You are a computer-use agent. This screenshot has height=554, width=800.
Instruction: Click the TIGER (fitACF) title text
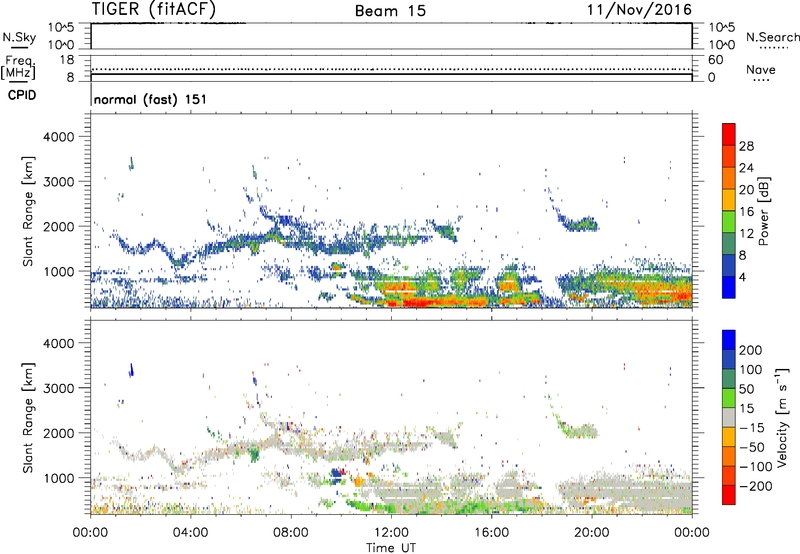click(x=154, y=9)
